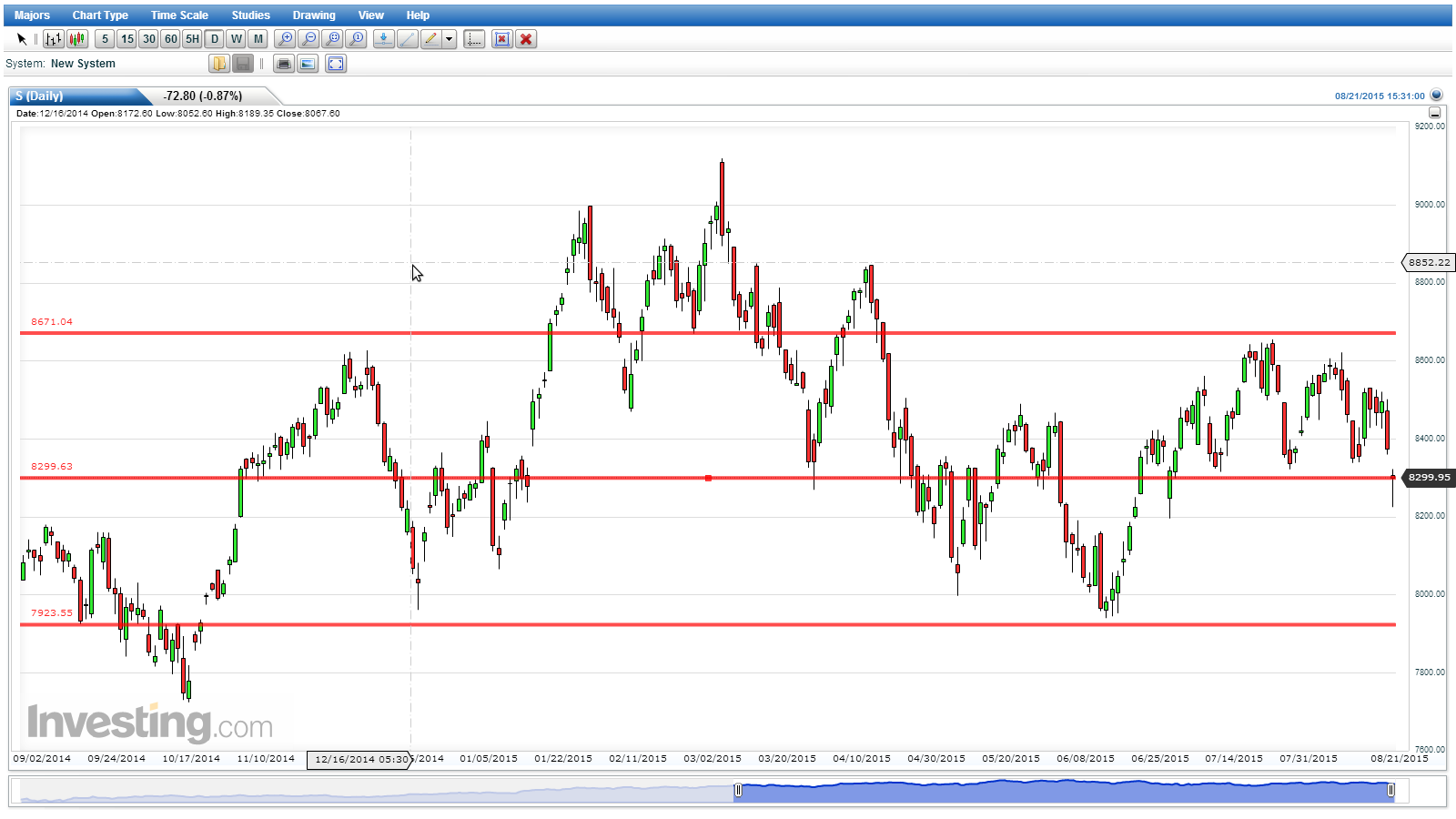Save chart as image icon
The width and height of the screenshot is (1456, 819).
click(x=308, y=64)
